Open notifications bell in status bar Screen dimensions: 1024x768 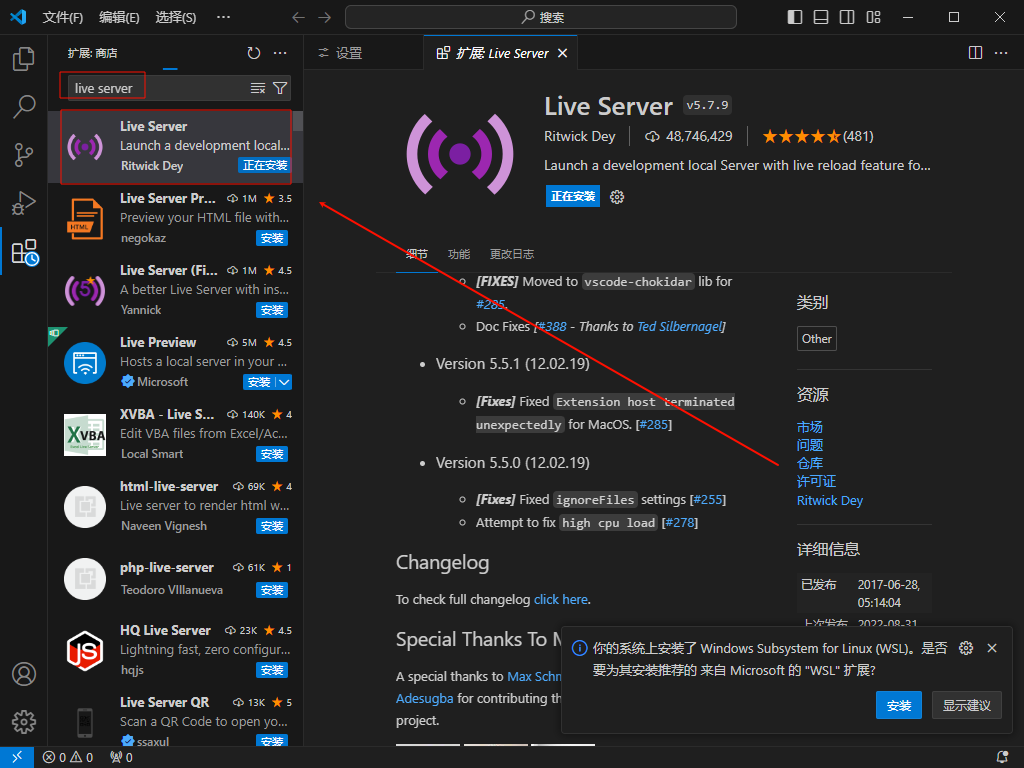pyautogui.click(x=1002, y=757)
